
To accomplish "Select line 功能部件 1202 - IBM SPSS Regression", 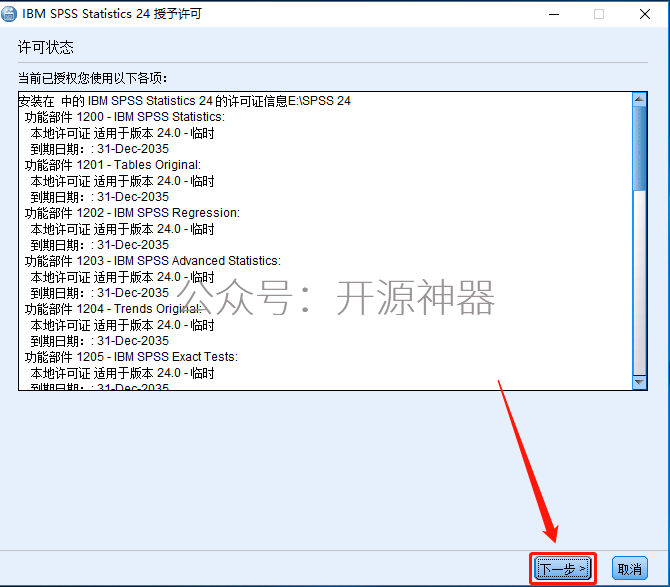I will (132, 213).
